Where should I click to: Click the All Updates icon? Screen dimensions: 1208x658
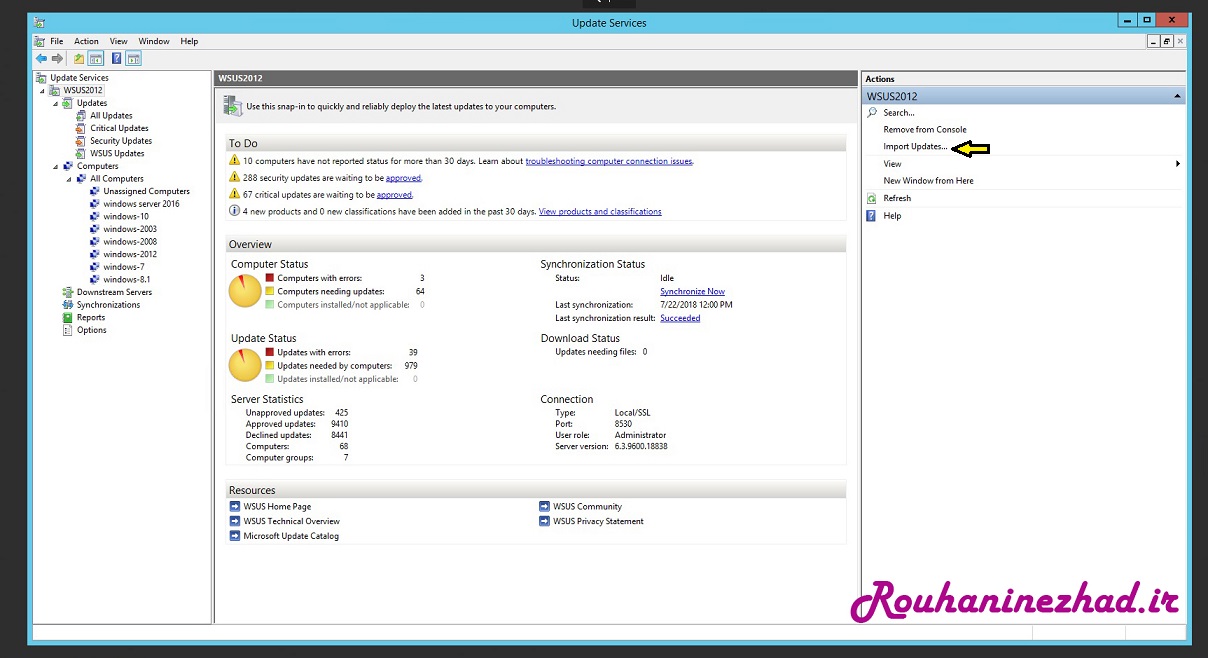point(83,115)
